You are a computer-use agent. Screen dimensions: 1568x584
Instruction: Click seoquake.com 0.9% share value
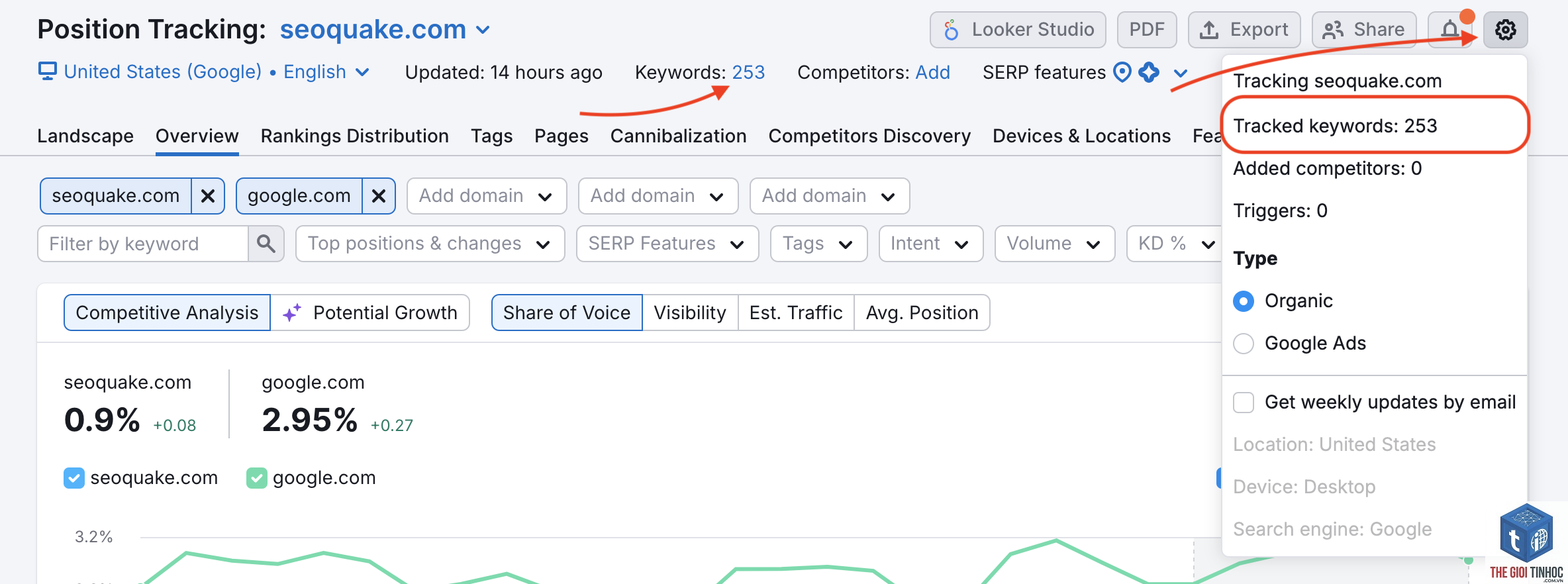click(101, 420)
